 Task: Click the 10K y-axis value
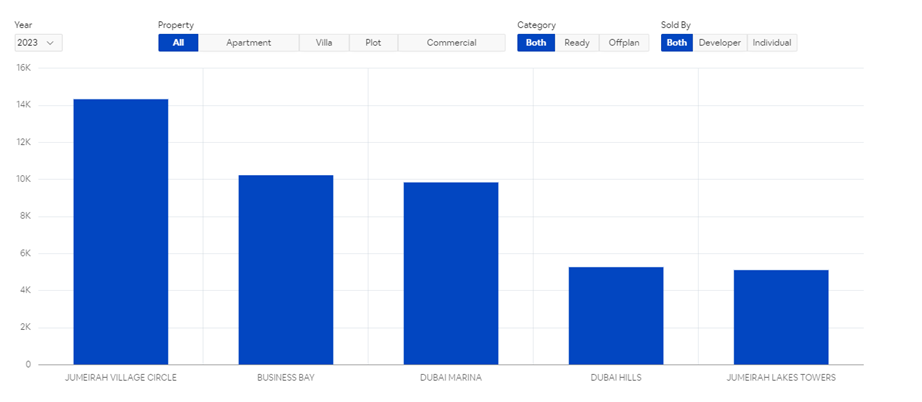coord(24,179)
